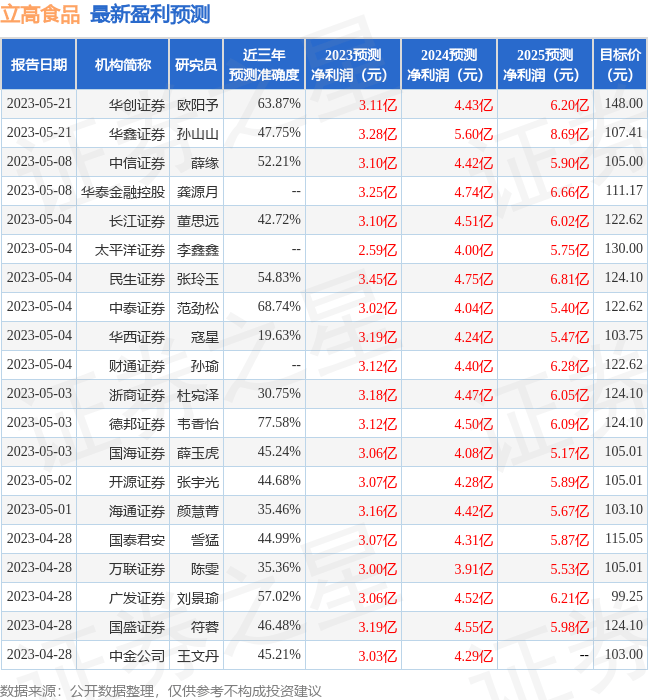Click the 目标价 column header
Screen dimensions: 648x700
pyautogui.click(x=620, y=64)
